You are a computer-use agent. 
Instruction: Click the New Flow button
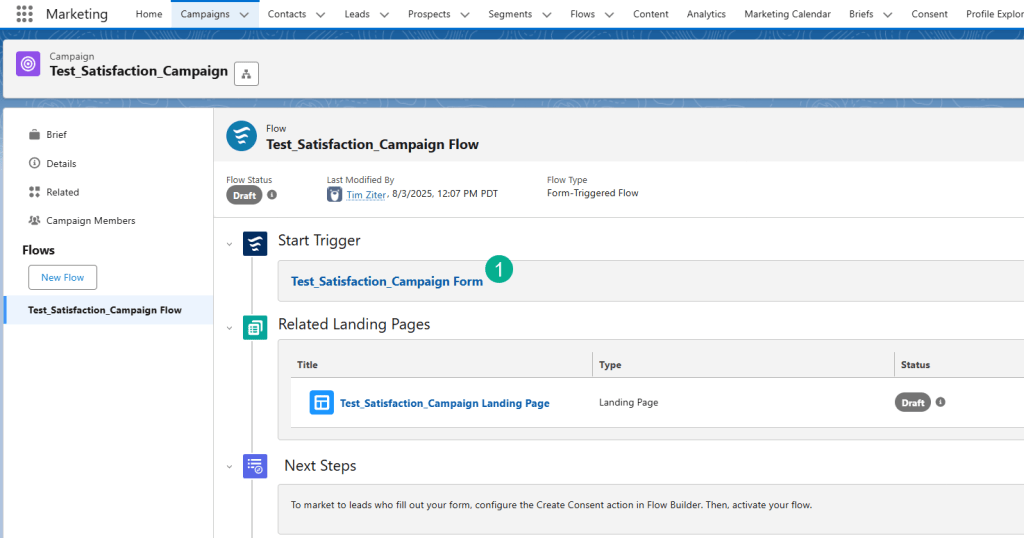click(x=62, y=277)
